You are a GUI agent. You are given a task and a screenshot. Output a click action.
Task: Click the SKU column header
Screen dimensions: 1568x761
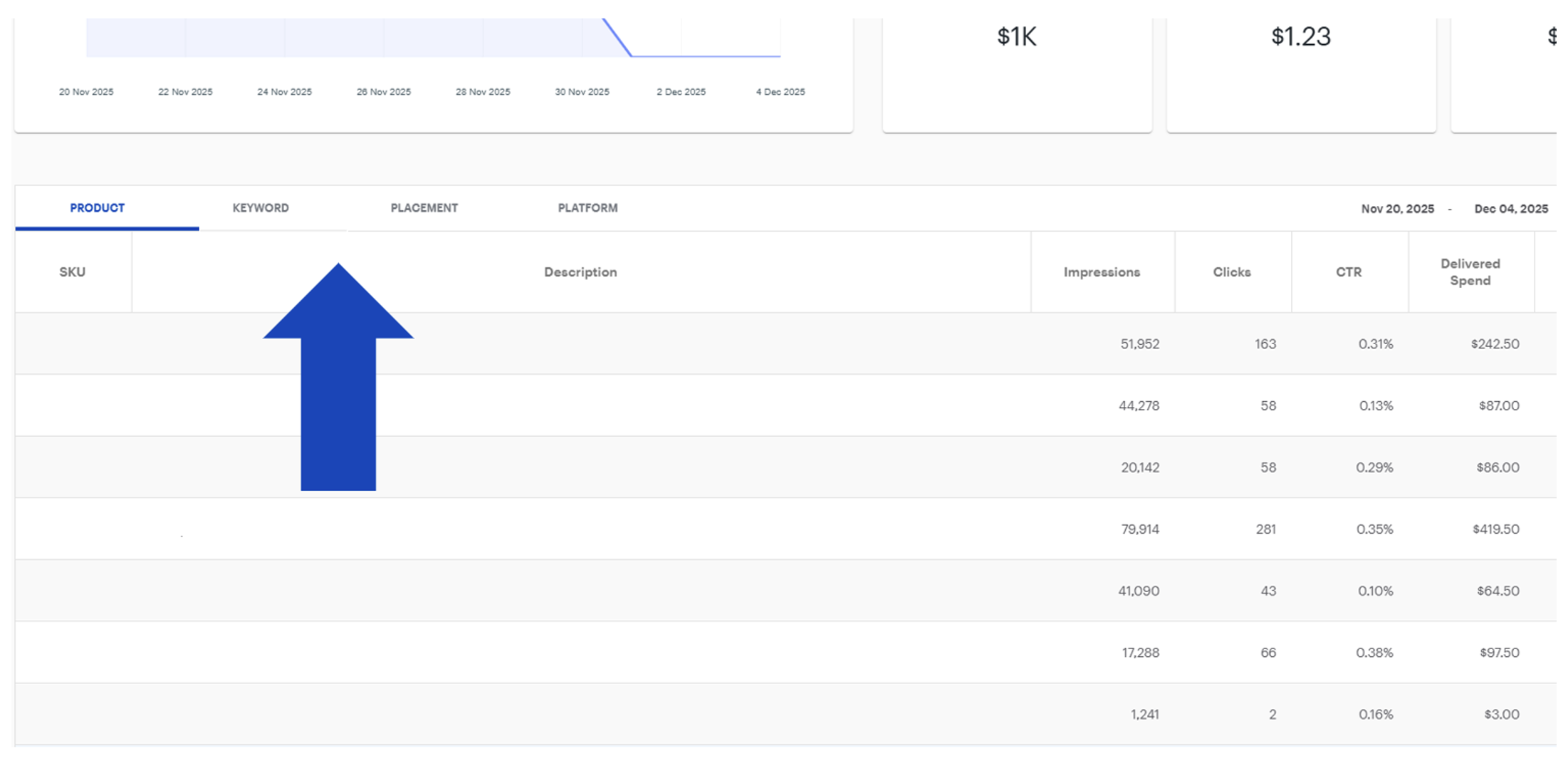click(72, 272)
